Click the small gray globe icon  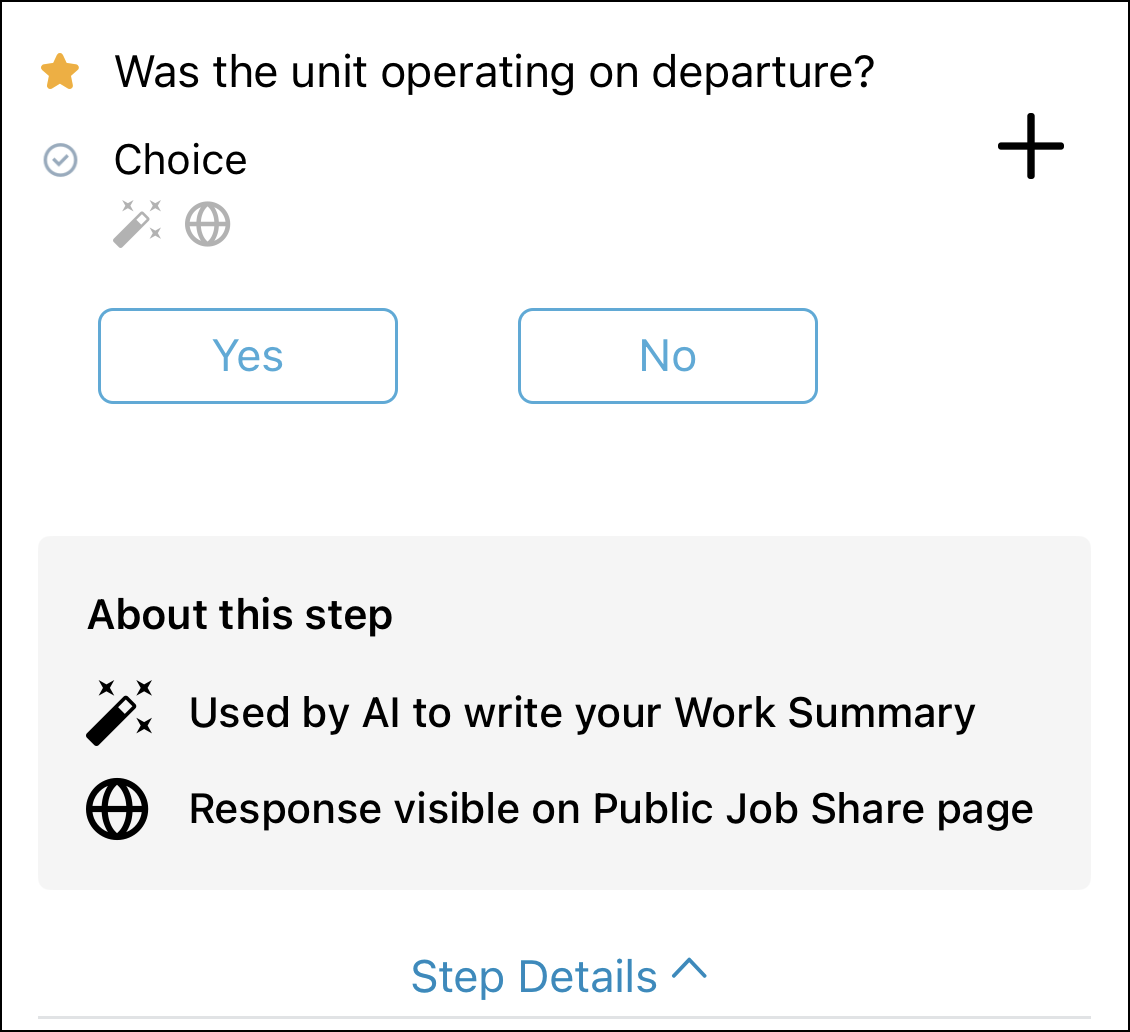pyautogui.click(x=208, y=224)
